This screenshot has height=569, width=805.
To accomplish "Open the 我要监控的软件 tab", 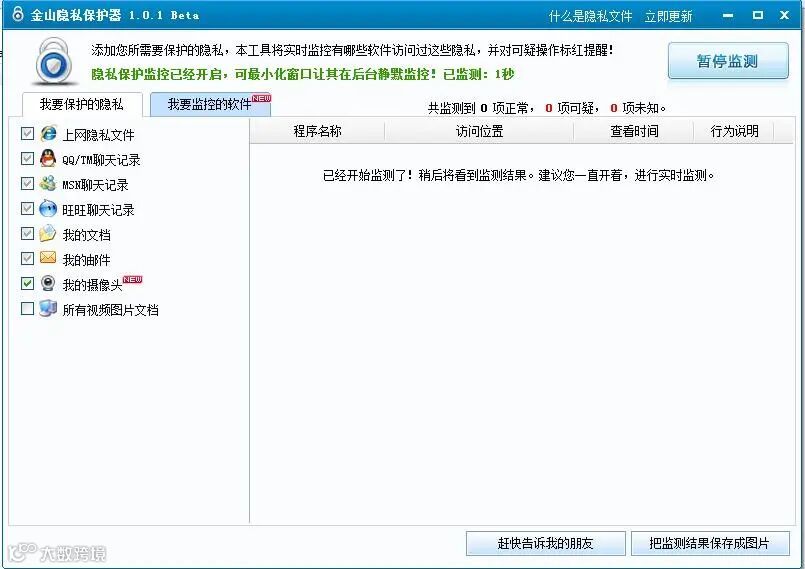I will 210,105.
